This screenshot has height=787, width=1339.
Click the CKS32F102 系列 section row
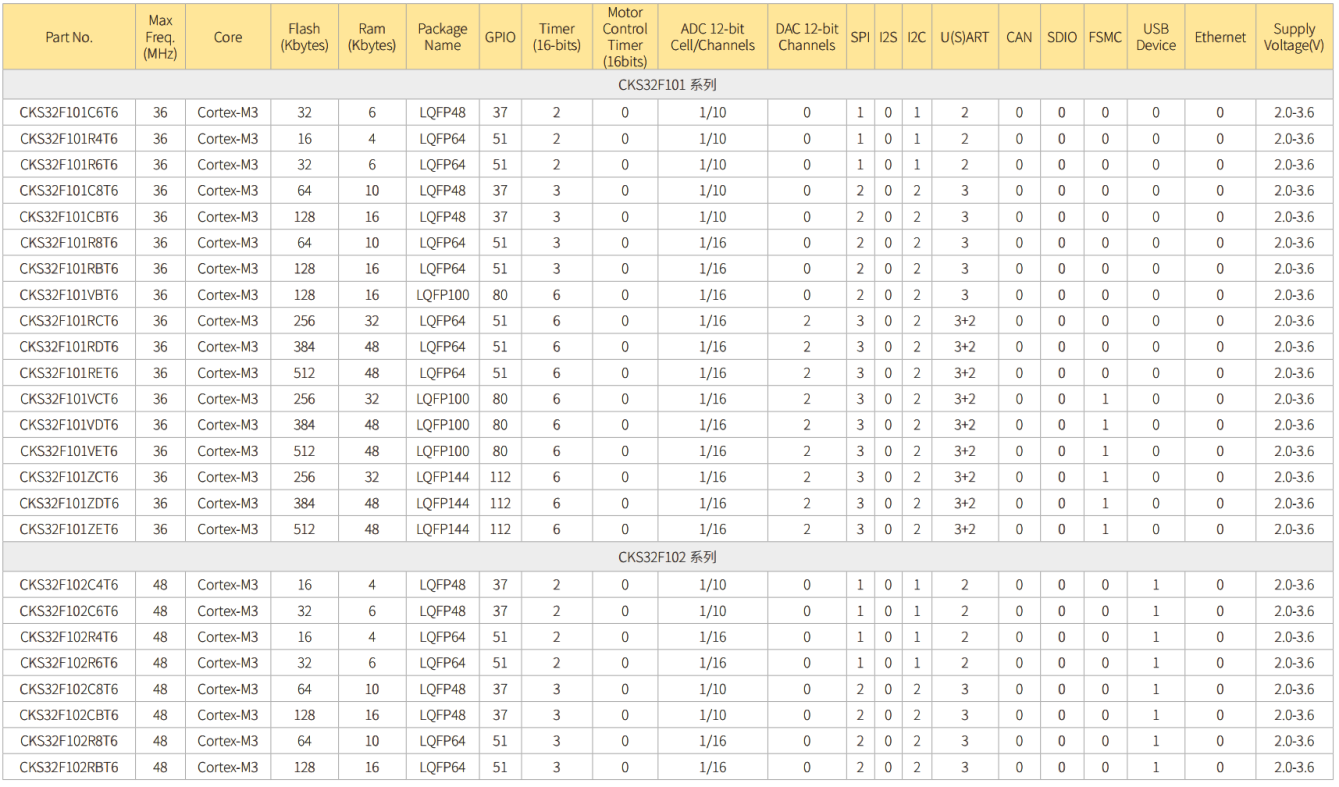pyautogui.click(x=668, y=557)
